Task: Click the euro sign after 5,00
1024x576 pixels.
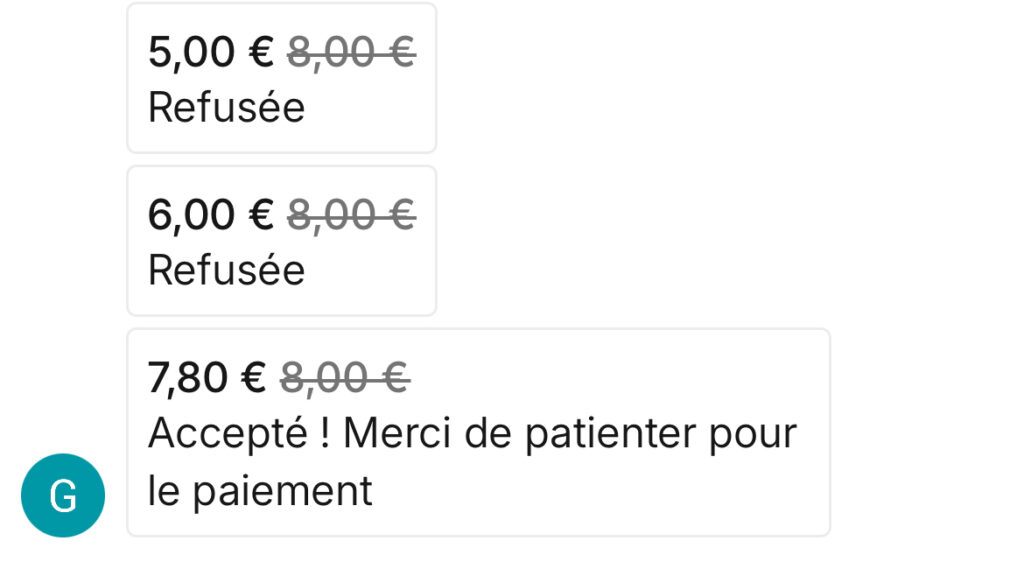Action: [x=261, y=52]
